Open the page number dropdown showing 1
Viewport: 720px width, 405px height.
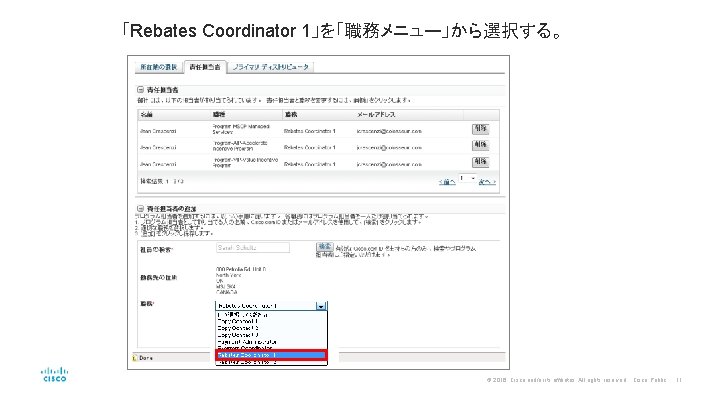pyautogui.click(x=467, y=178)
